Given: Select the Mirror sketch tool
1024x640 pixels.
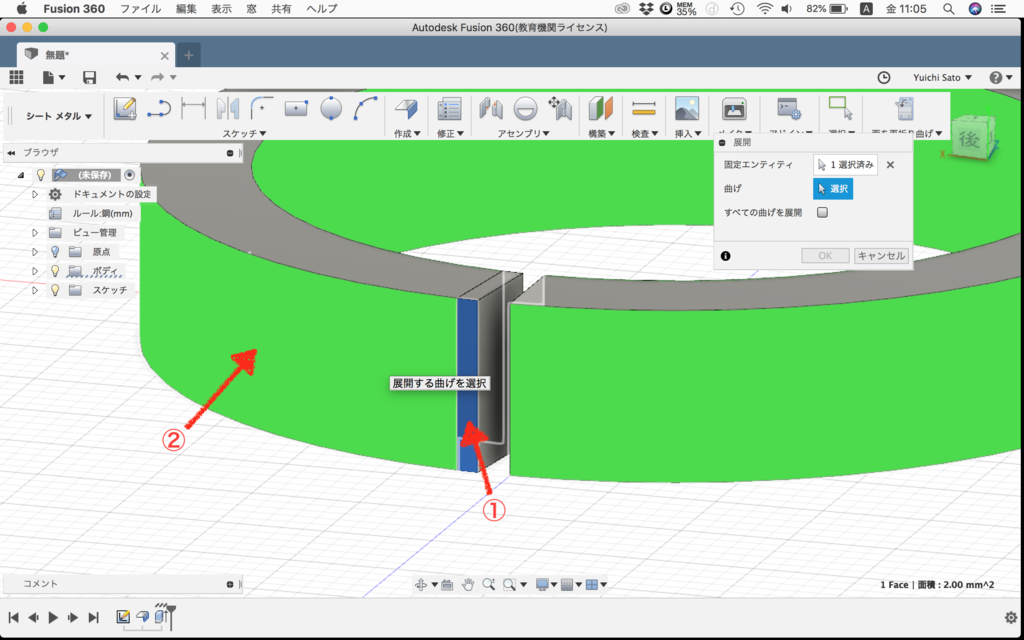Looking at the screenshot, I should [x=227, y=108].
